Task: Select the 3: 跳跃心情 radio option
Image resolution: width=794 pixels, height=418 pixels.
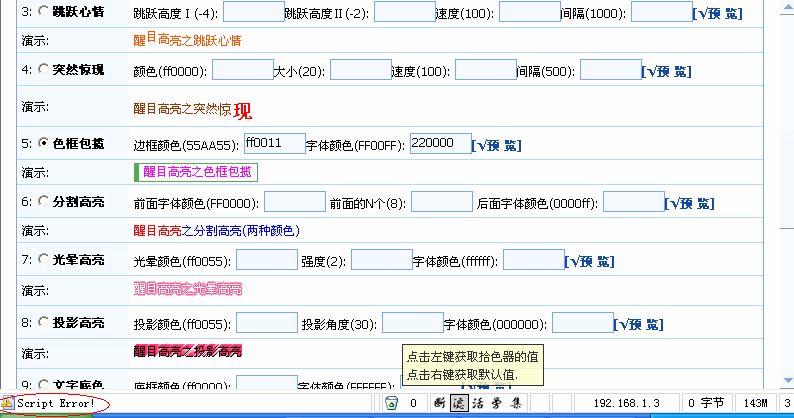Action: coord(44,11)
